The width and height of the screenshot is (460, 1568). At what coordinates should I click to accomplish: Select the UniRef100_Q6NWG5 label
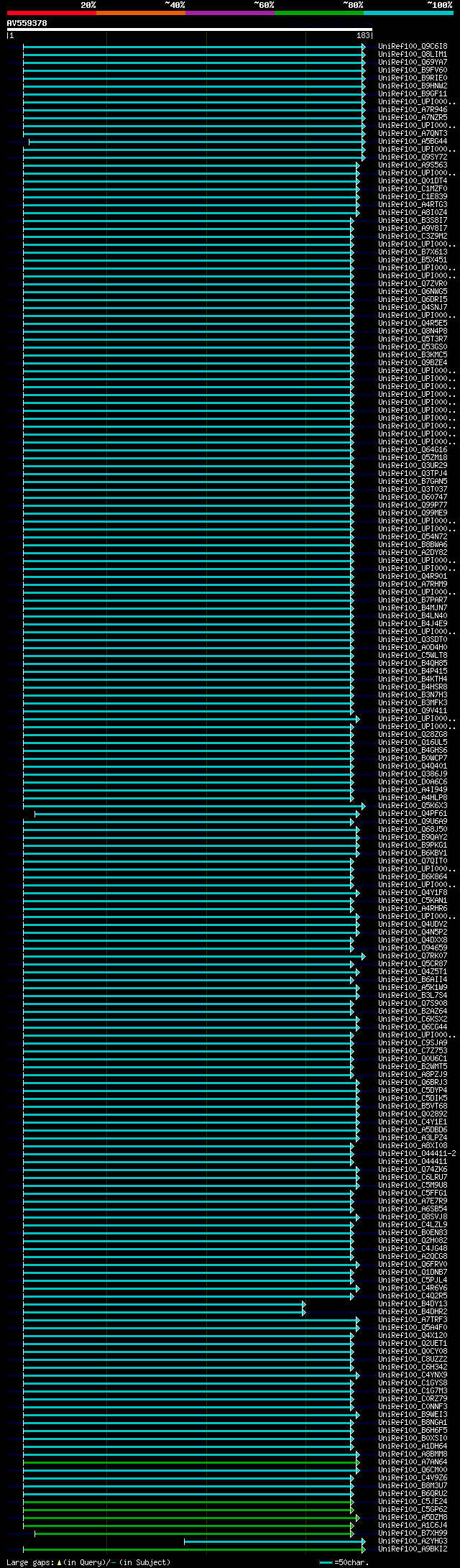pyautogui.click(x=413, y=292)
